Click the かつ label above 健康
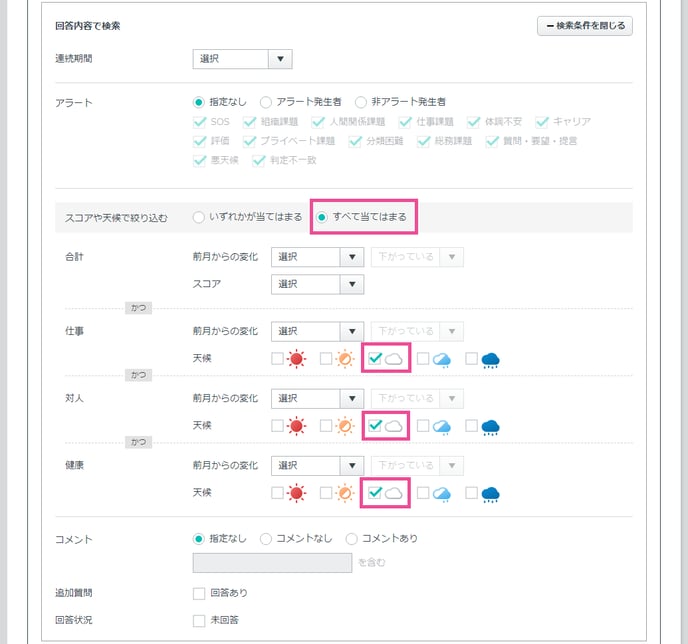Viewport: 688px width, 644px height. pyautogui.click(x=138, y=442)
